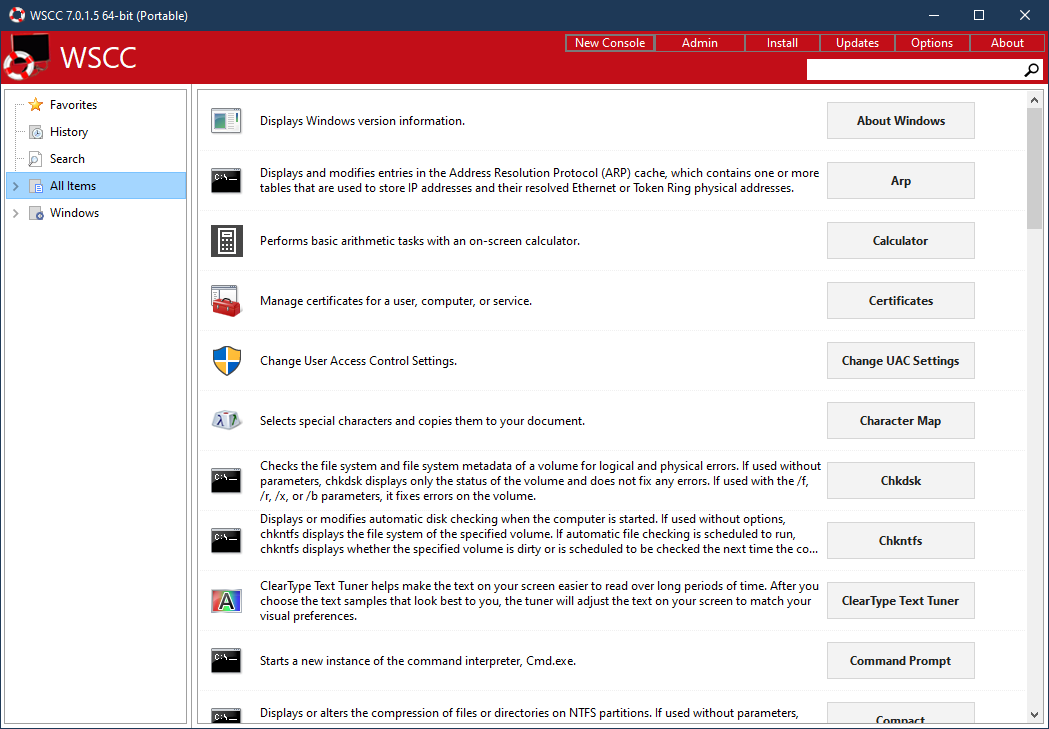The image size is (1049, 729).
Task: Launch Character Map
Action: click(900, 421)
